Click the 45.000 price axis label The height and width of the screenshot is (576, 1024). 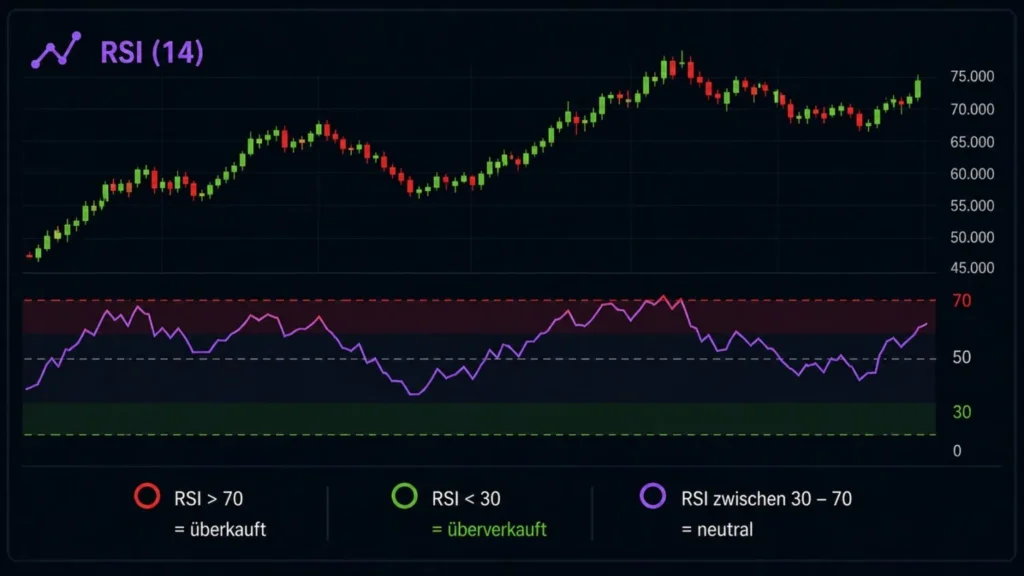972,268
